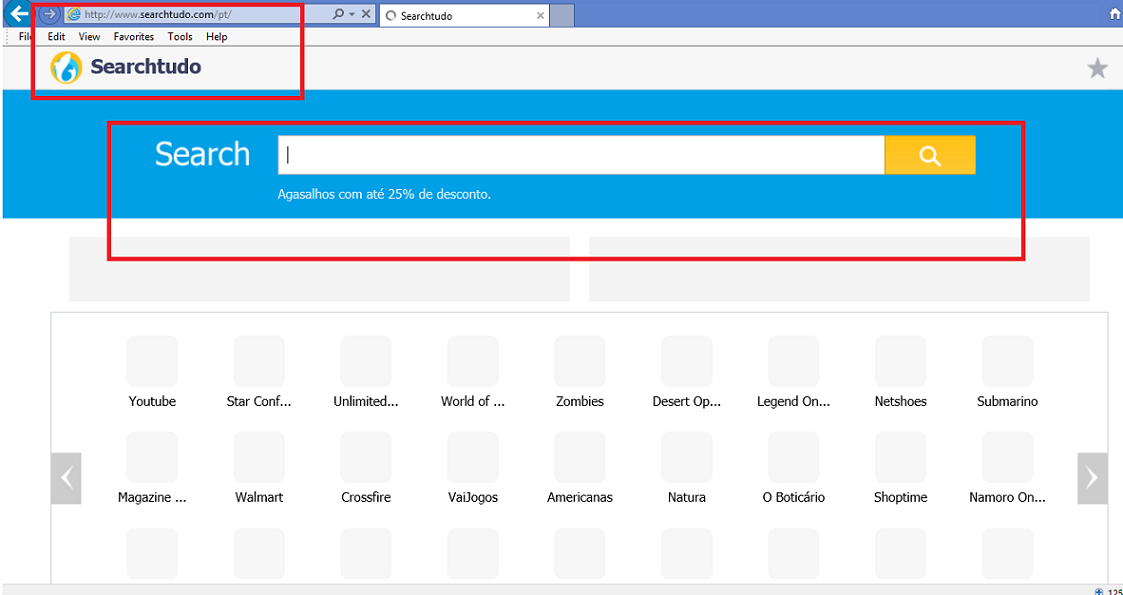Image resolution: width=1123 pixels, height=595 pixels.
Task: Open the Tools menu
Action: 180,37
